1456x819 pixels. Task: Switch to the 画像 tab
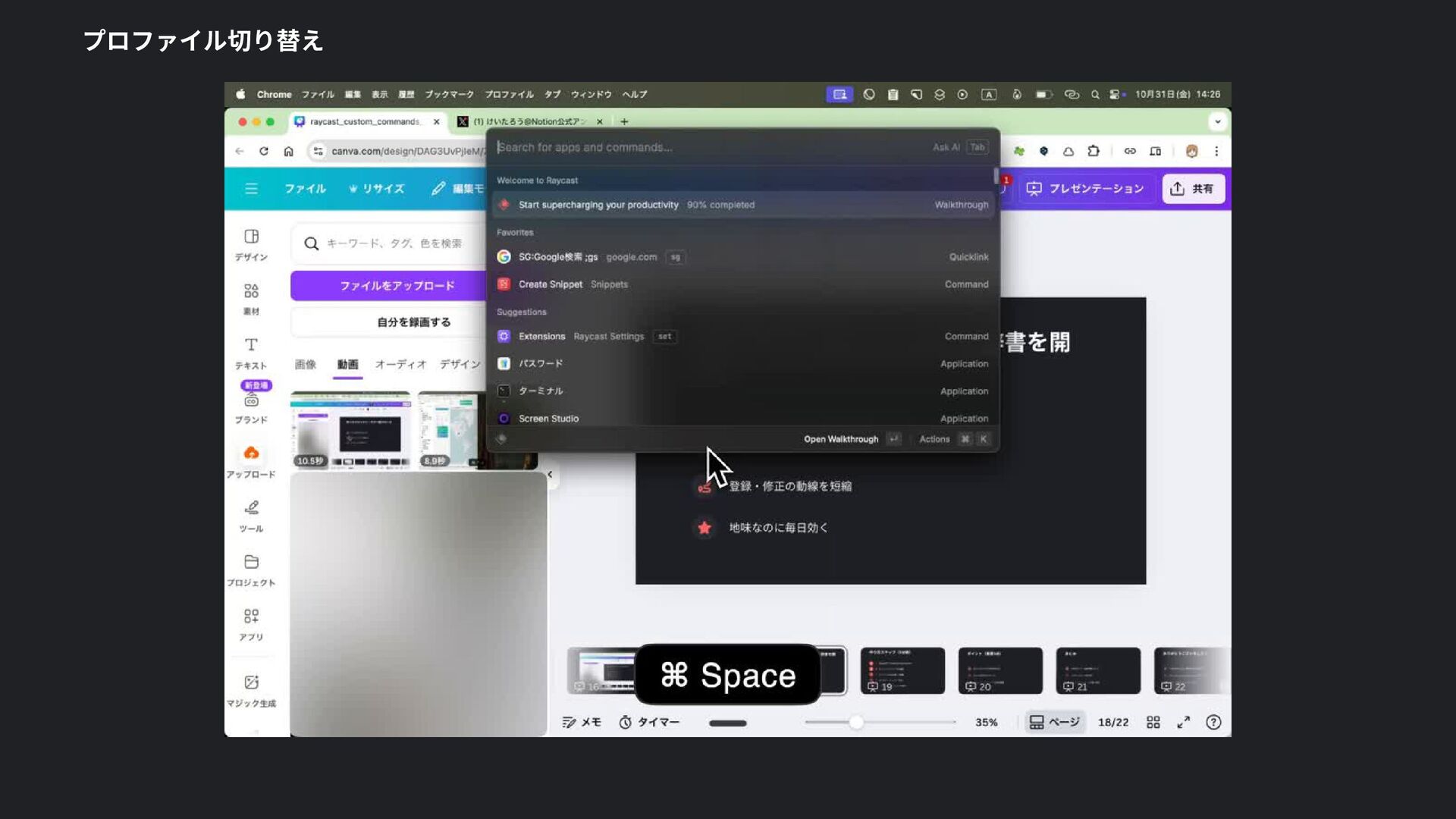coord(305,365)
